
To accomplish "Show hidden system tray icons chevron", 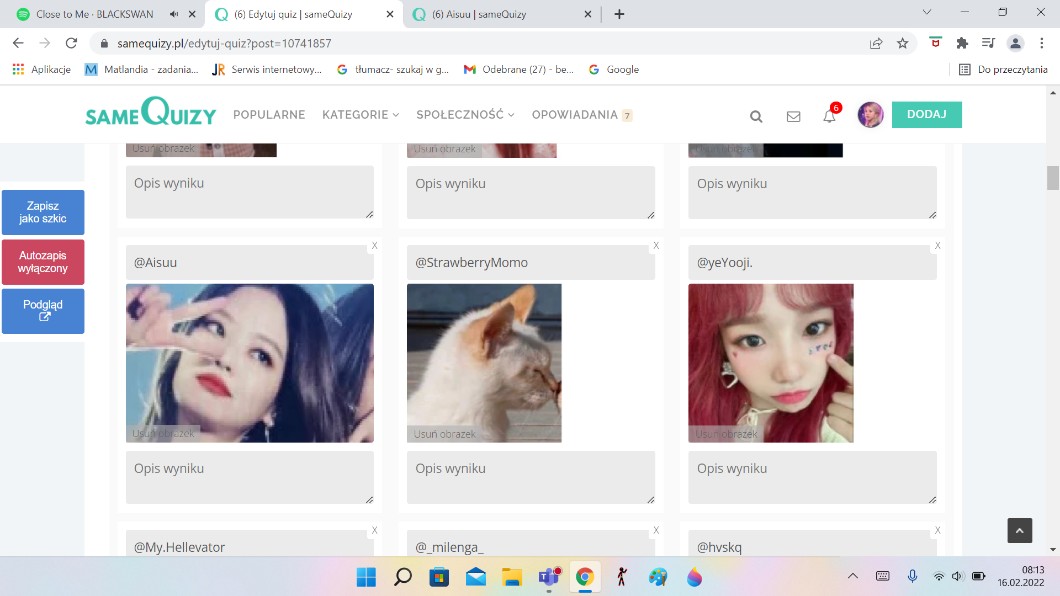I will [x=852, y=577].
